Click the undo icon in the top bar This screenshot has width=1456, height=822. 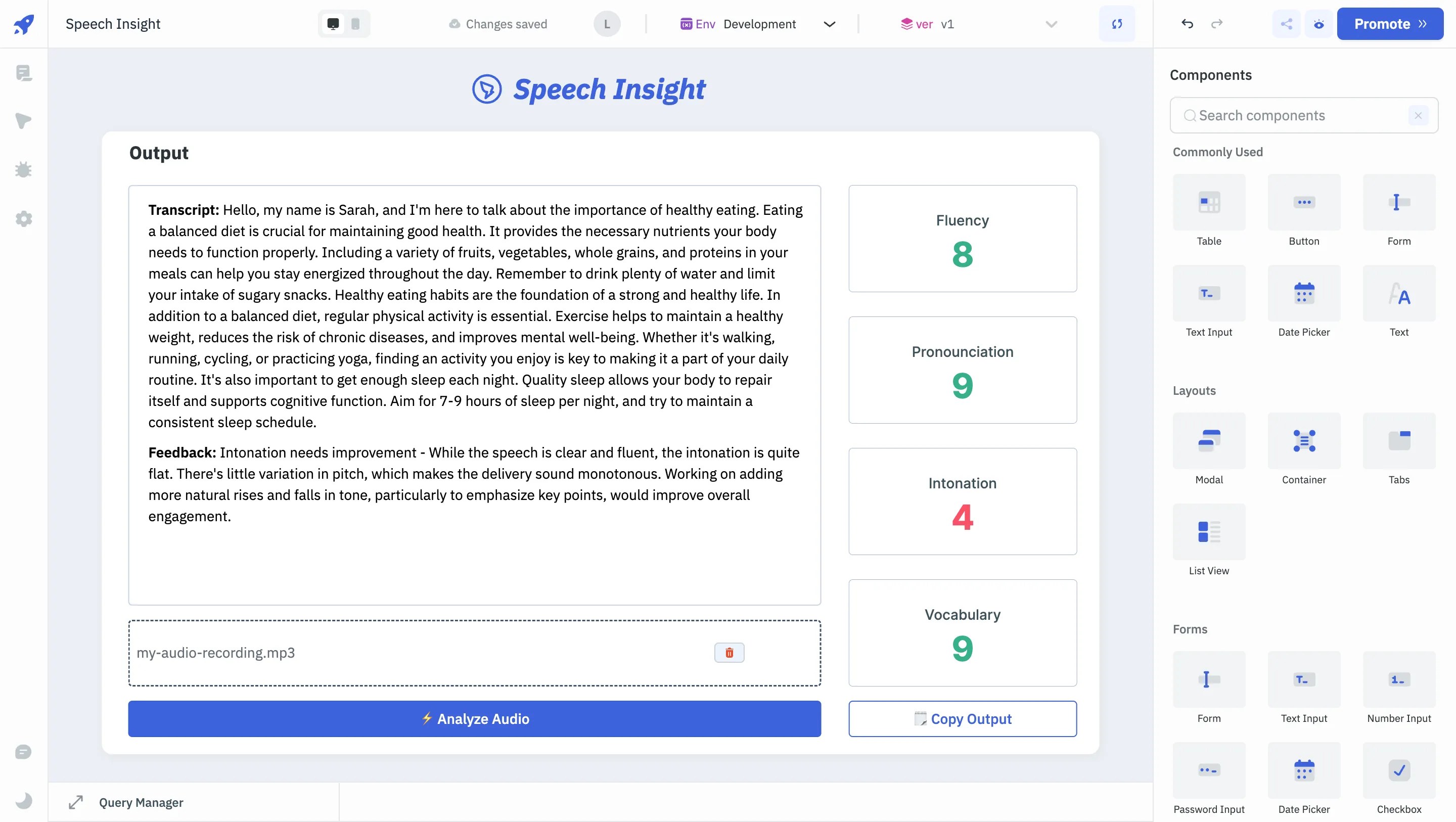1187,24
